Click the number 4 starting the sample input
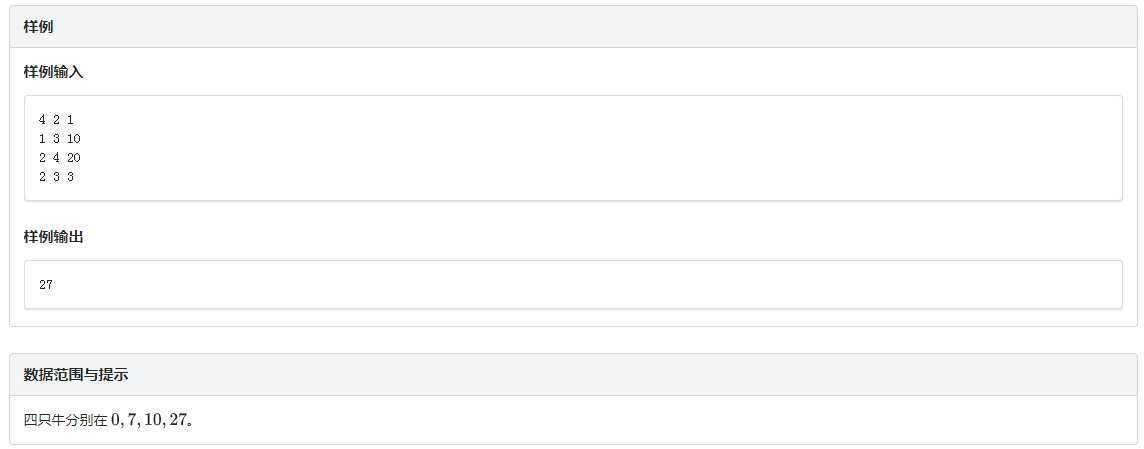This screenshot has height=449, width=1144. point(42,120)
